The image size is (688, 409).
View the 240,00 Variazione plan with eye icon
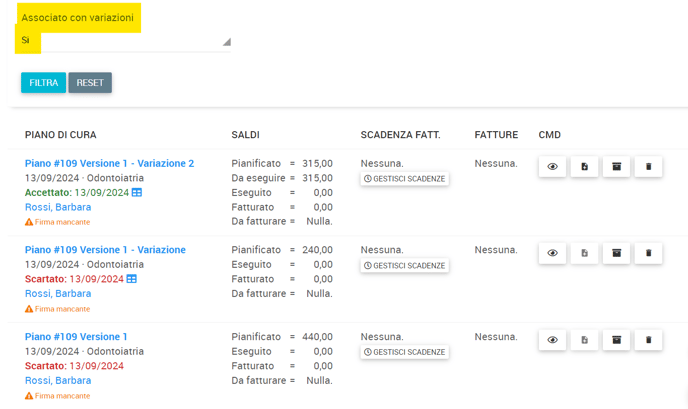coord(552,253)
